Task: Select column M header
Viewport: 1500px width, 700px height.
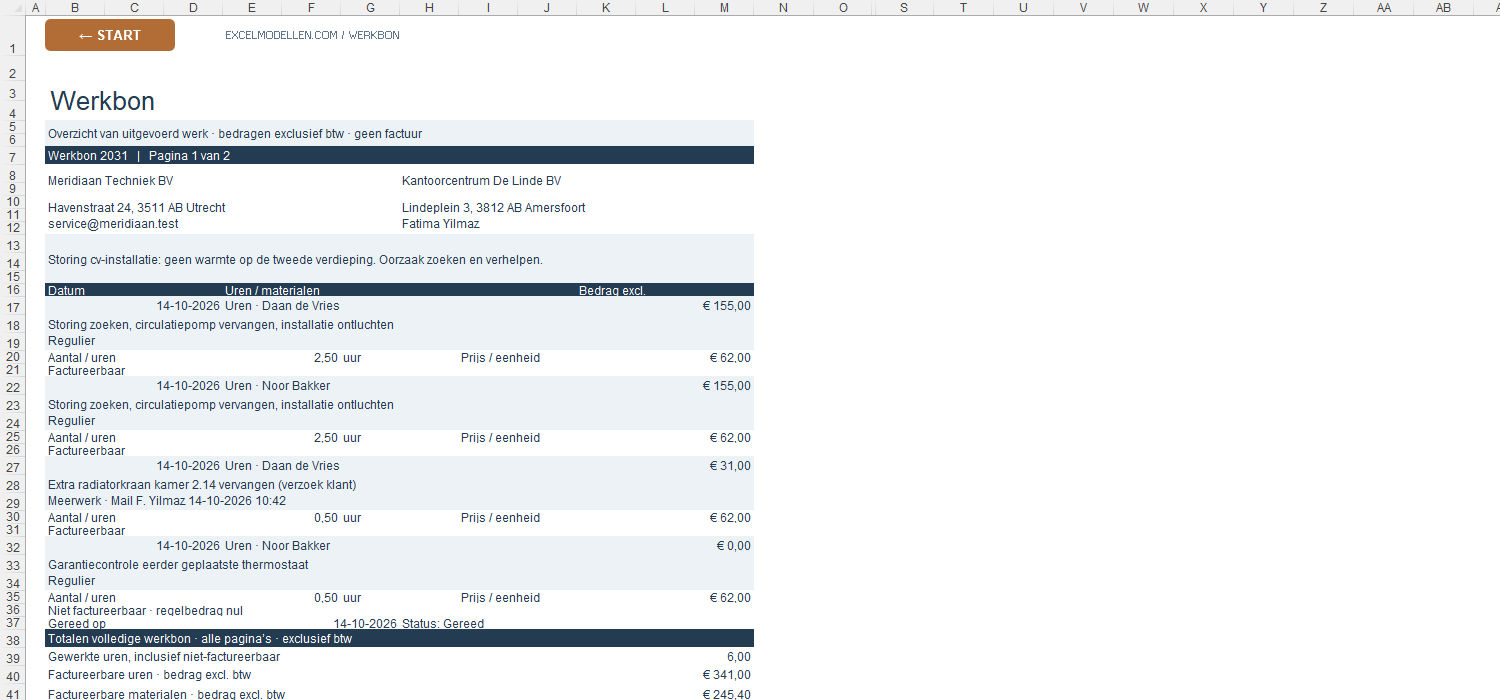Action: (x=724, y=7)
